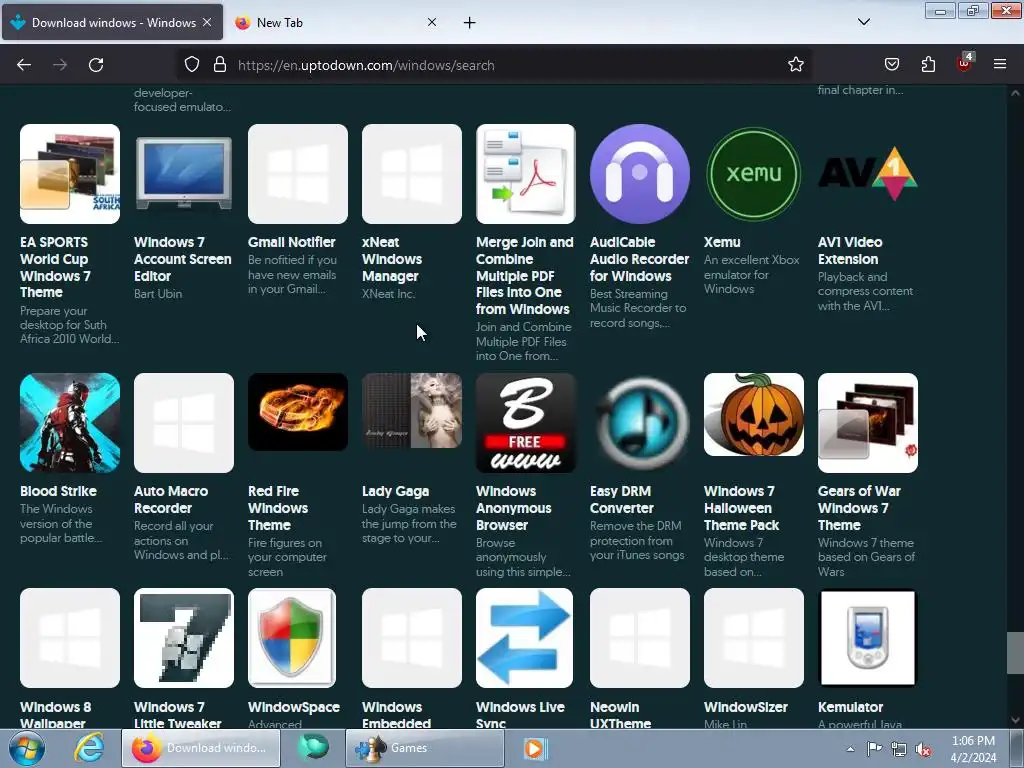This screenshot has width=1024, height=768.
Task: Open a new browser tab
Action: pos(469,23)
